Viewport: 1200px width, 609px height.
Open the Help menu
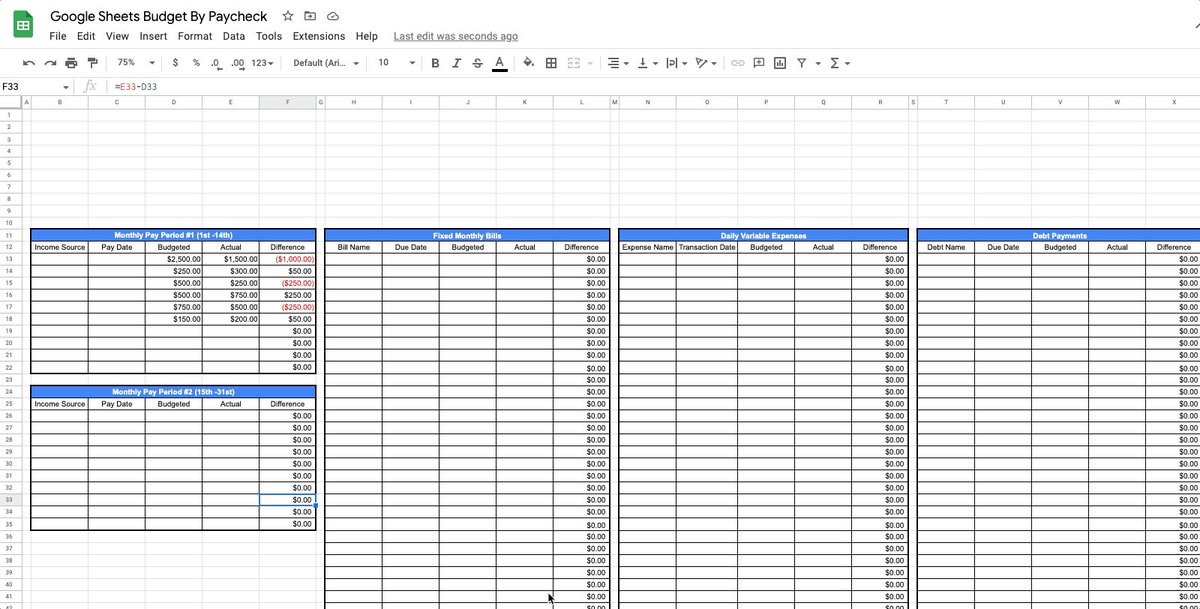367,36
